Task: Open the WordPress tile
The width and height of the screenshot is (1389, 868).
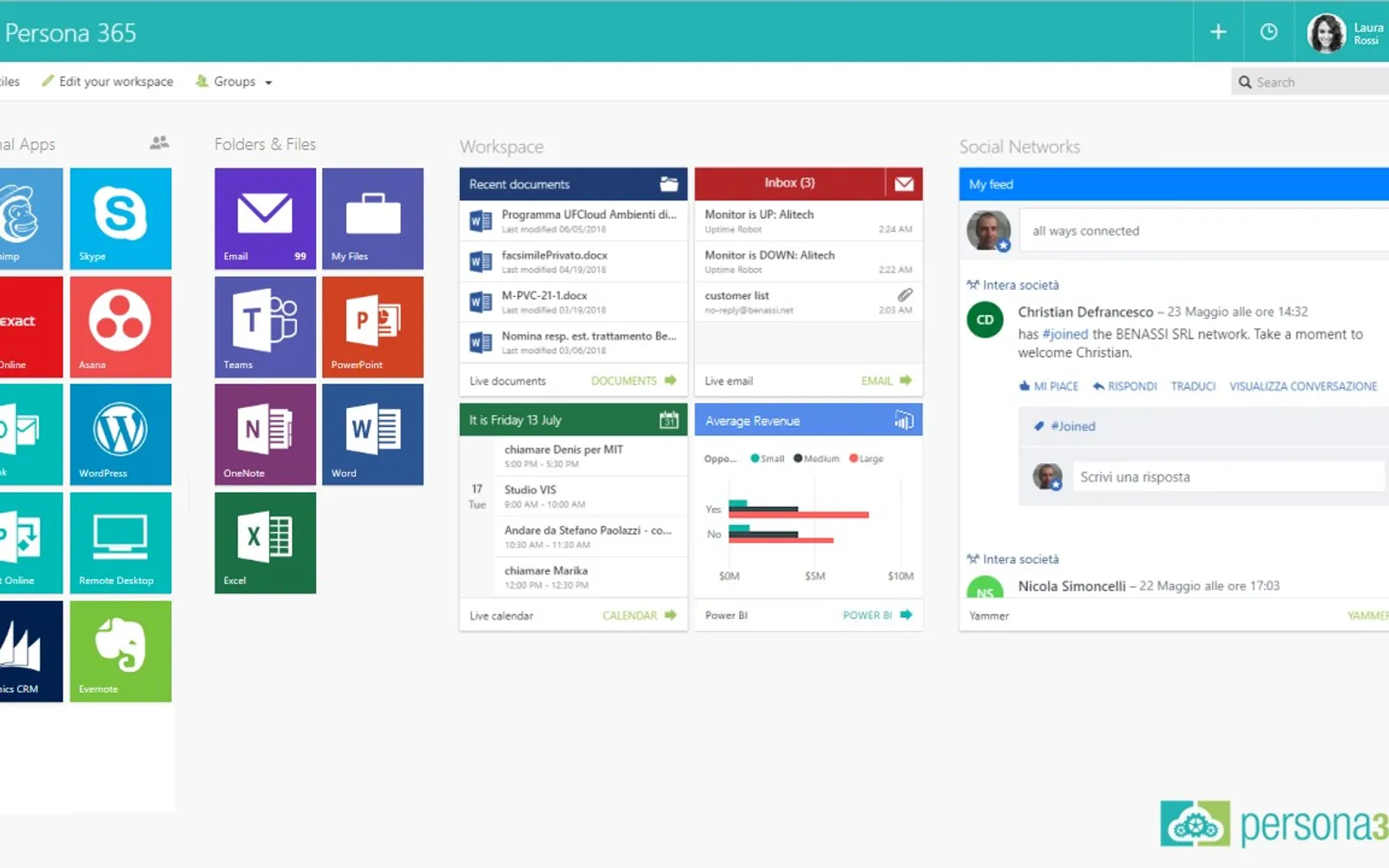Action: point(121,435)
